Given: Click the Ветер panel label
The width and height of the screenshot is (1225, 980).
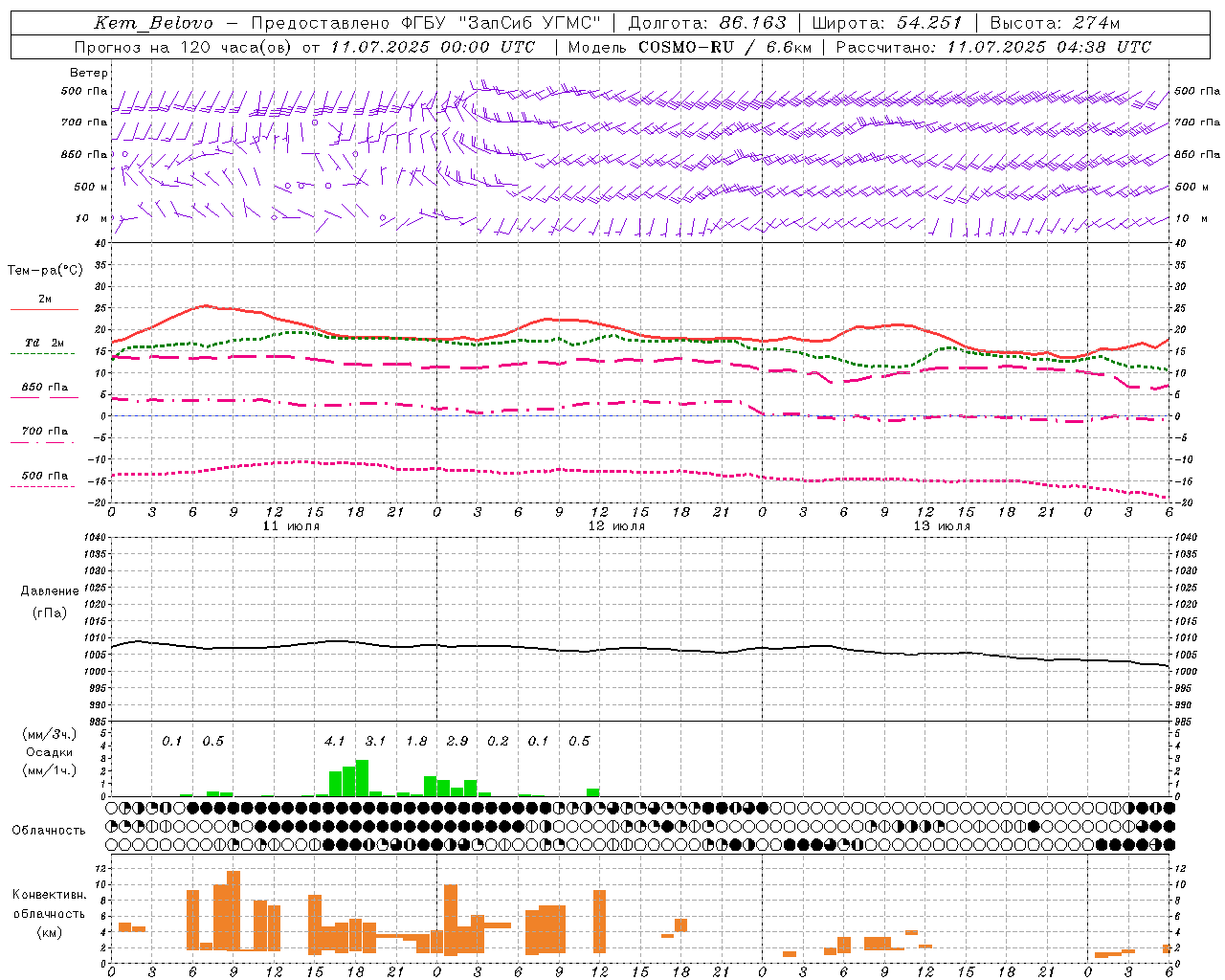Looking at the screenshot, I should click(89, 73).
